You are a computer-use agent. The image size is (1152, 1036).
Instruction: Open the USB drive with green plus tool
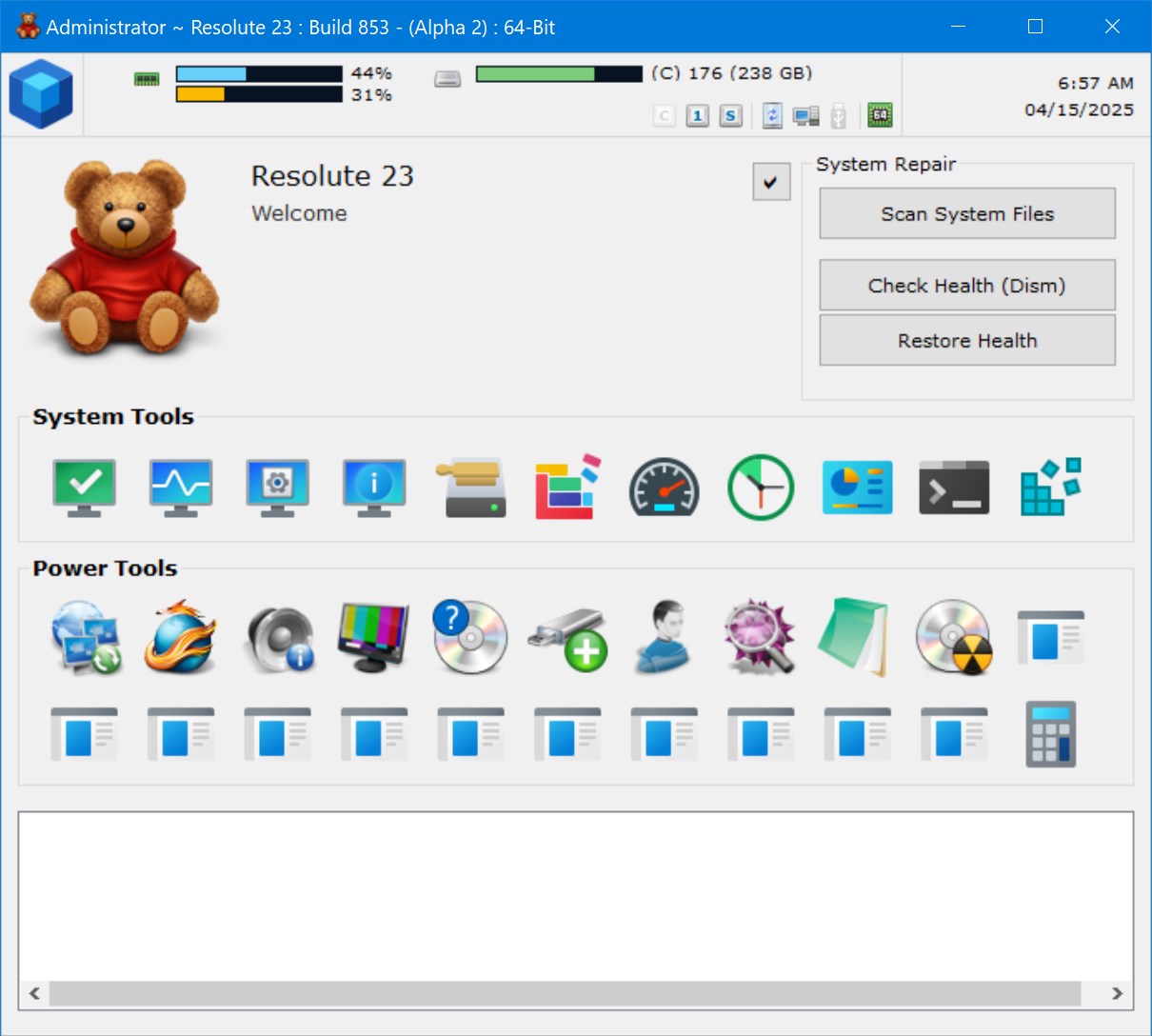[x=568, y=639]
